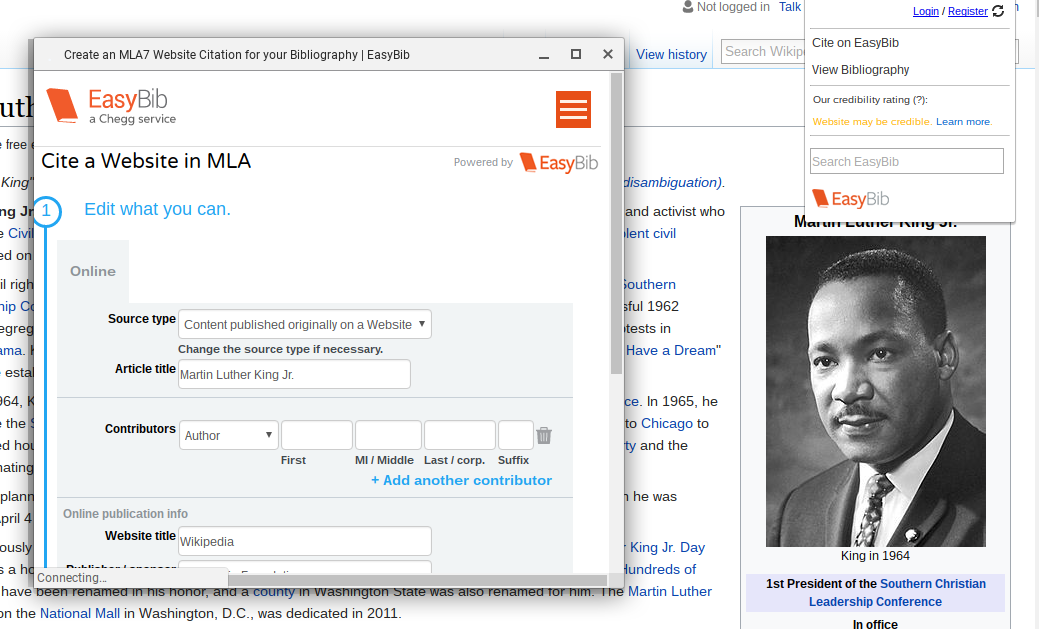Focus the Suffix contributor field
This screenshot has width=1039, height=629.
coord(516,435)
